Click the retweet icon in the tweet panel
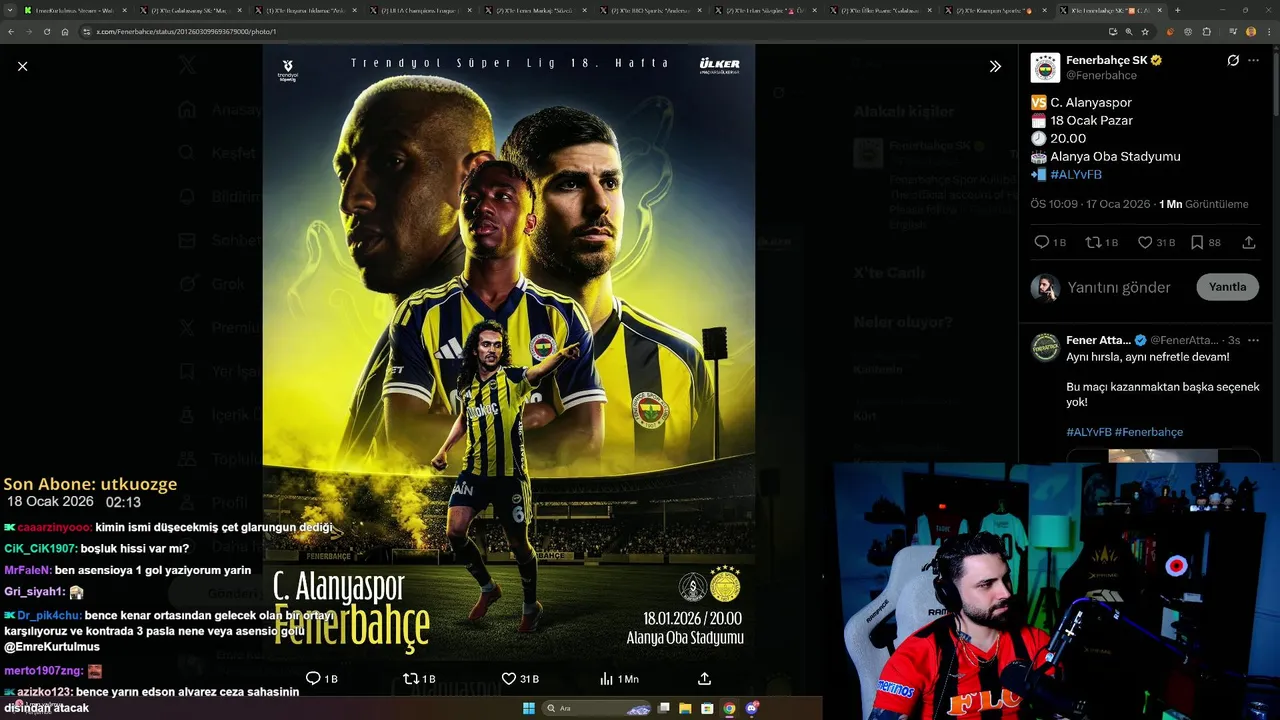This screenshot has height=720, width=1280. pos(1093,242)
